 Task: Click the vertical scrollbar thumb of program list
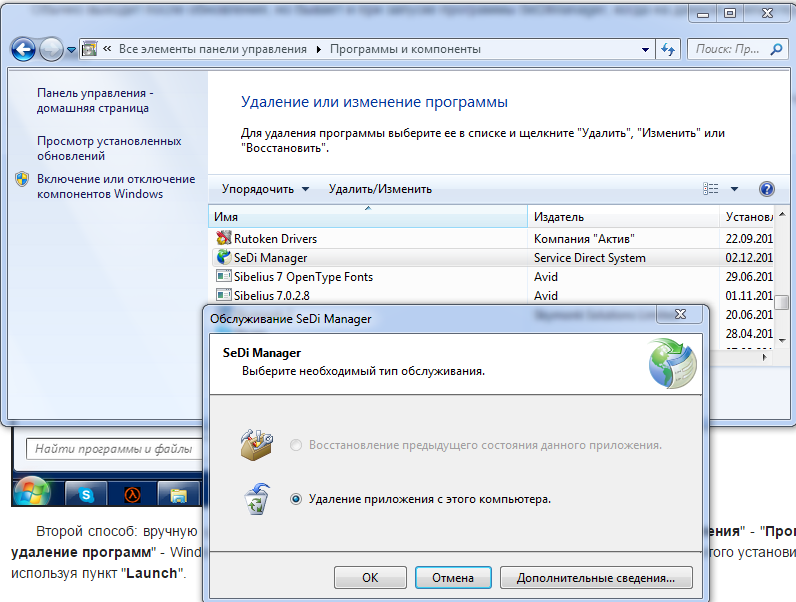[x=784, y=302]
